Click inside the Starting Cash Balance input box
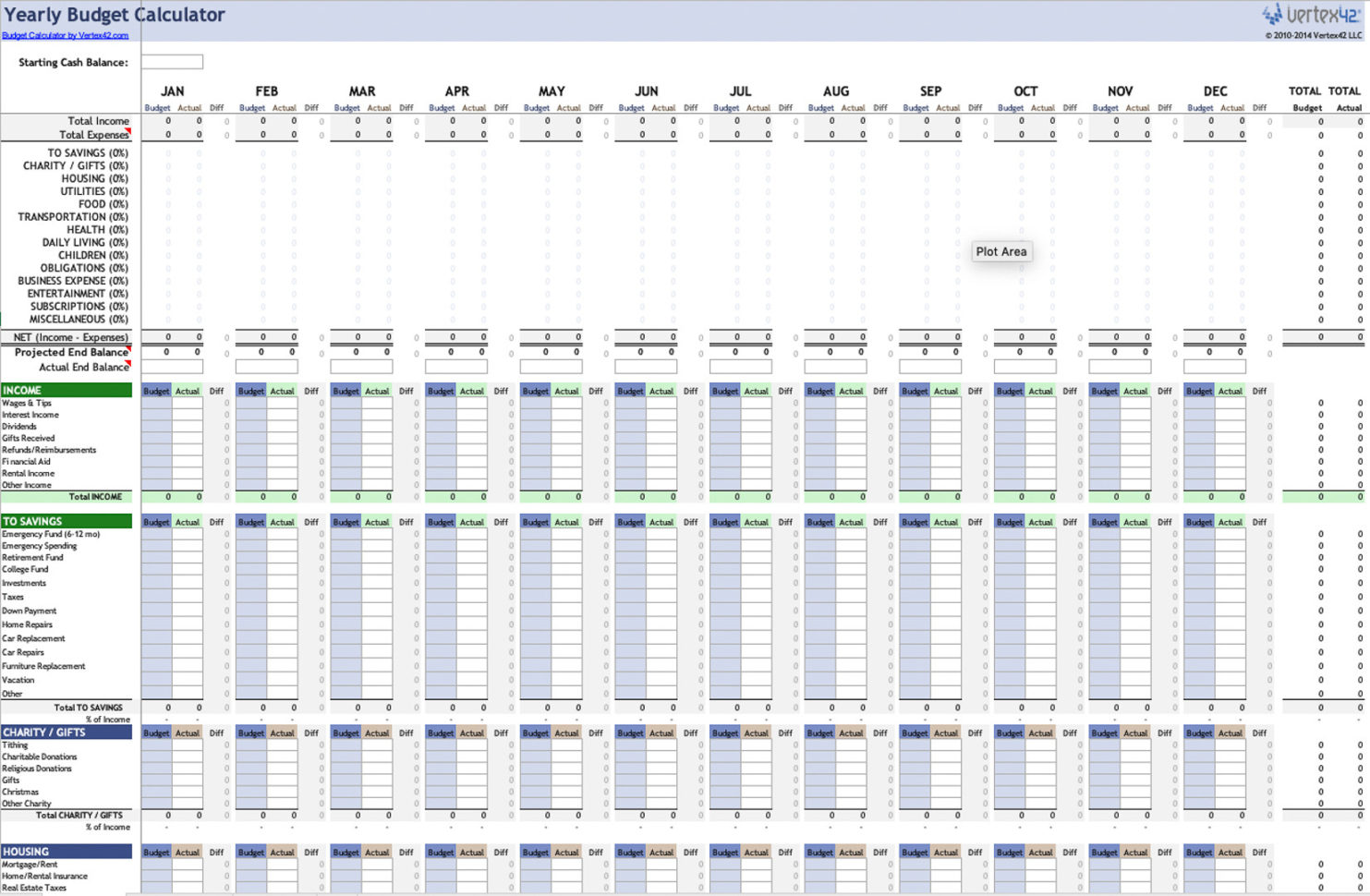Screen dimensions: 1370x896 pyautogui.click(x=172, y=62)
